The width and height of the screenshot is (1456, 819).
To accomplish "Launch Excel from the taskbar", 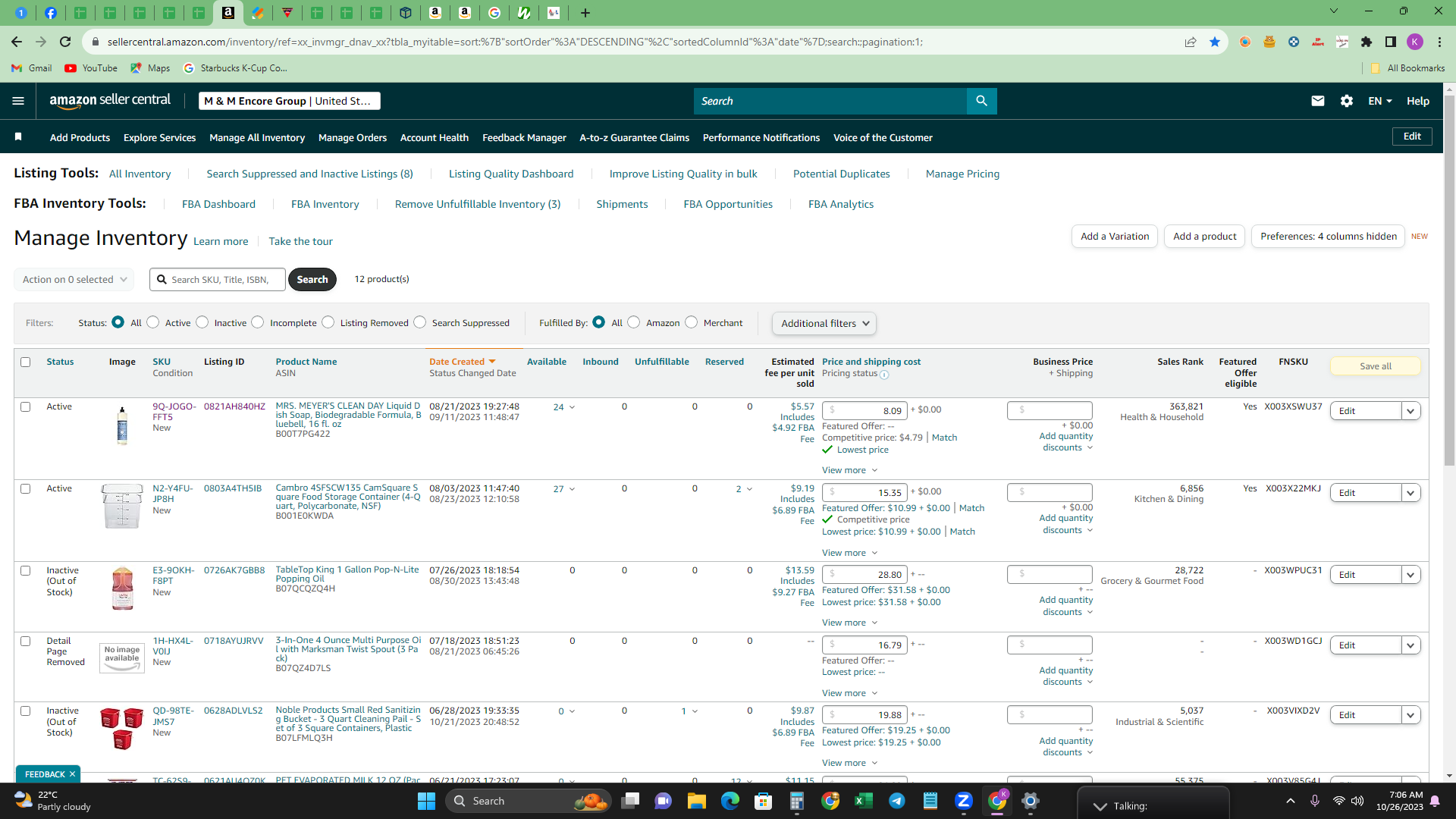I will tap(864, 801).
